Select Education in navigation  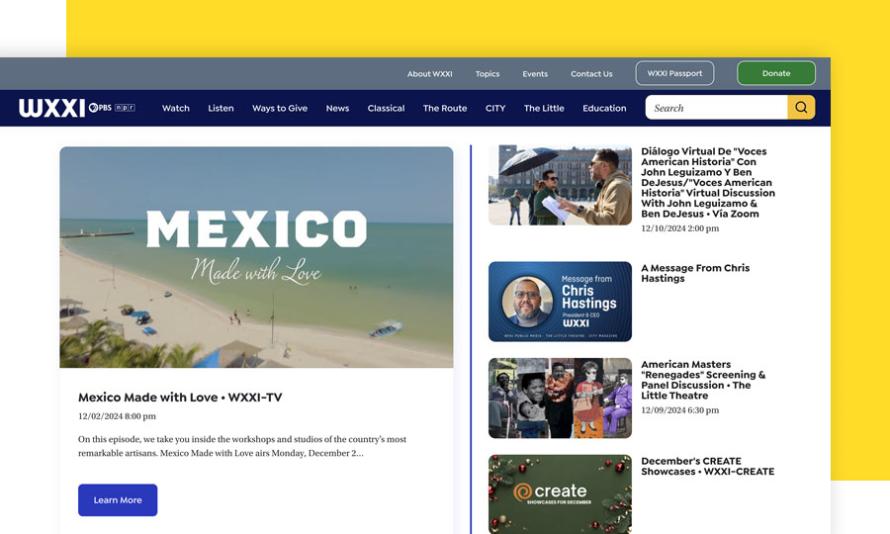click(604, 108)
